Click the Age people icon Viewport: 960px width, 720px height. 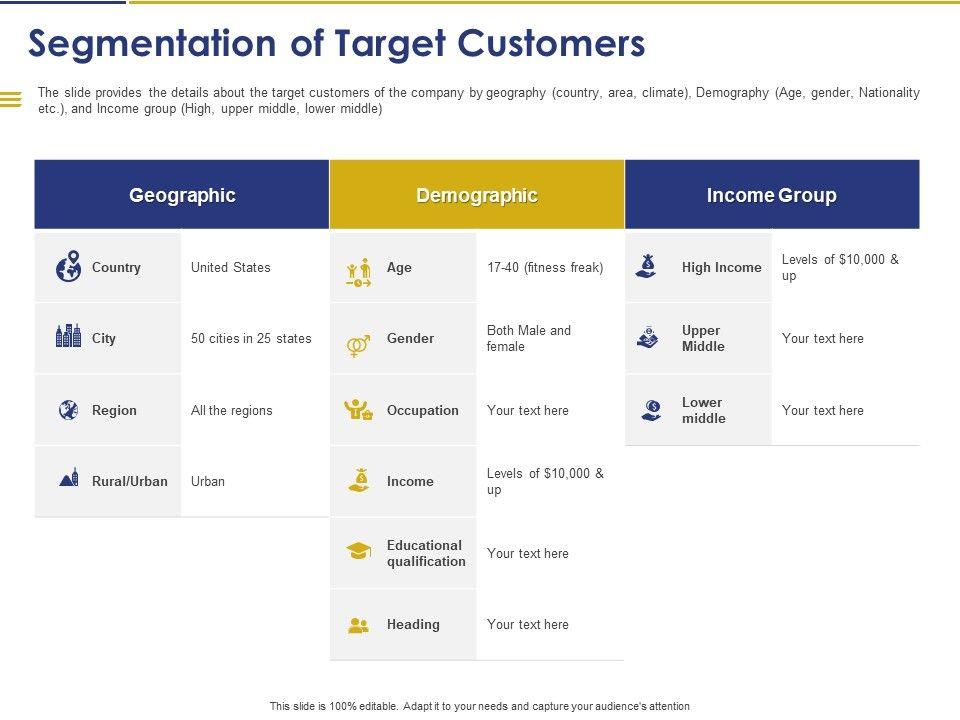[x=358, y=270]
